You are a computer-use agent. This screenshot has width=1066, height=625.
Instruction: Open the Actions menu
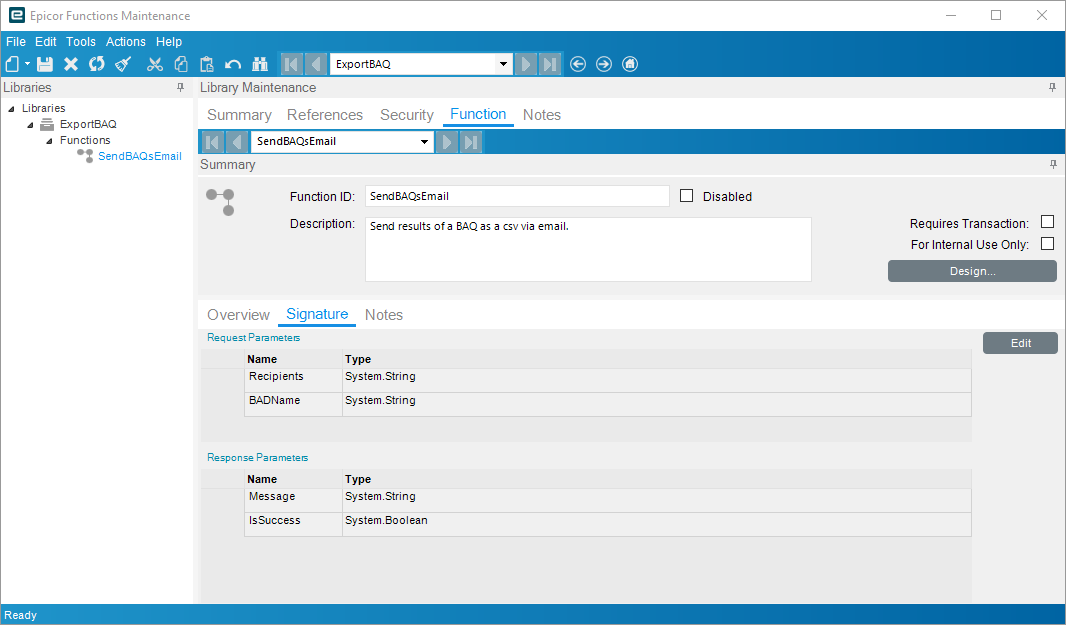coord(126,41)
